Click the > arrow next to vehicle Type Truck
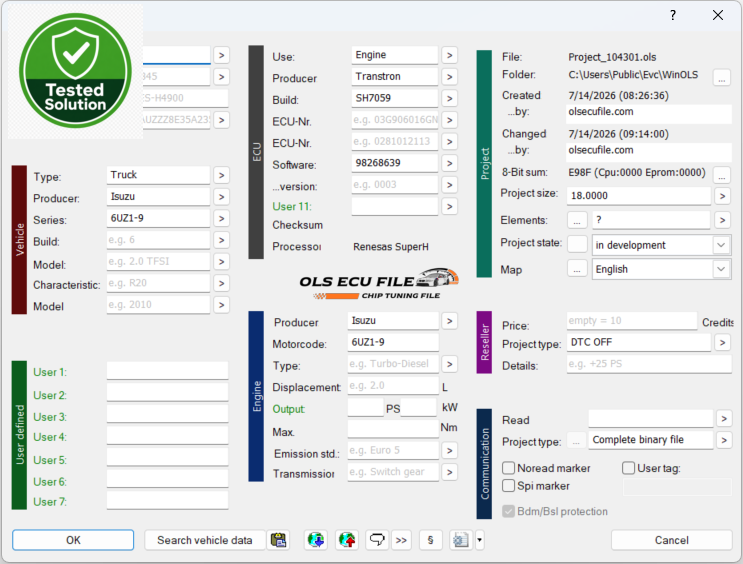The height and width of the screenshot is (564, 743). point(221,175)
